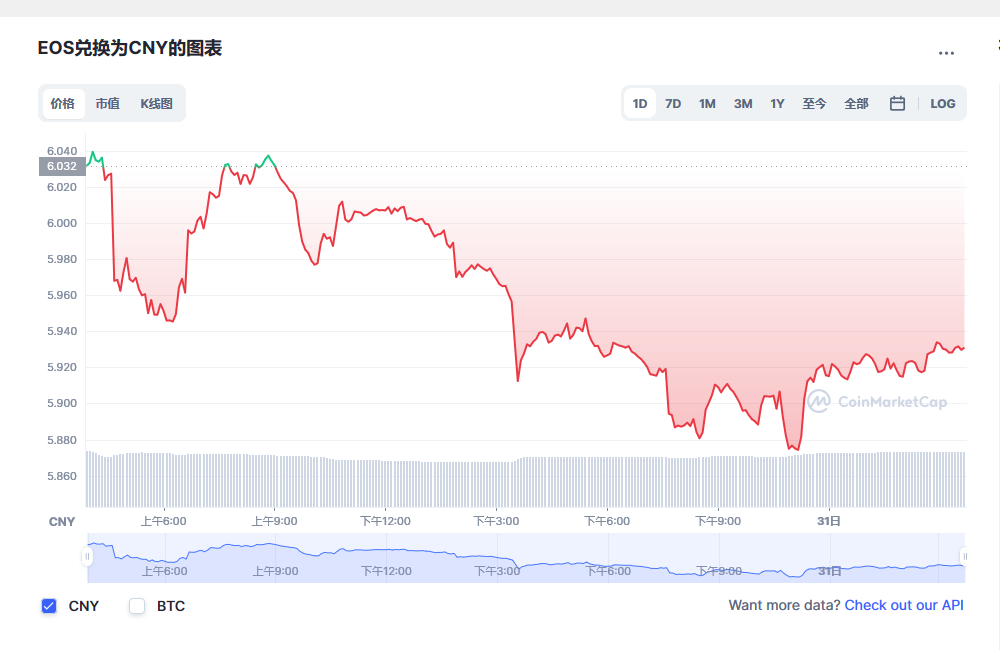1000x650 pixels.
Task: Select the 1M time range
Action: coord(707,104)
